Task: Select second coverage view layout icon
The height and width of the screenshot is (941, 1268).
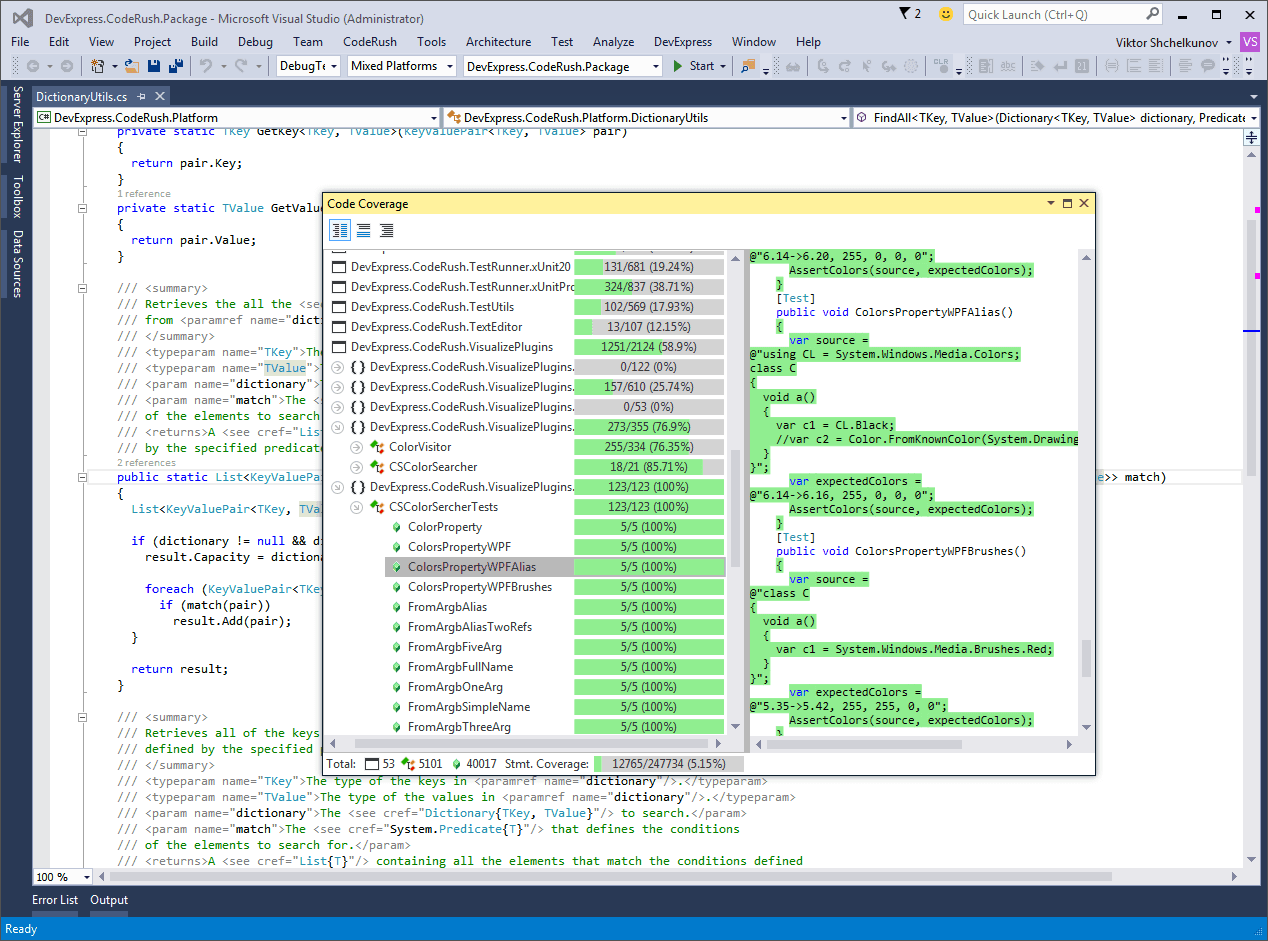Action: 363,230
